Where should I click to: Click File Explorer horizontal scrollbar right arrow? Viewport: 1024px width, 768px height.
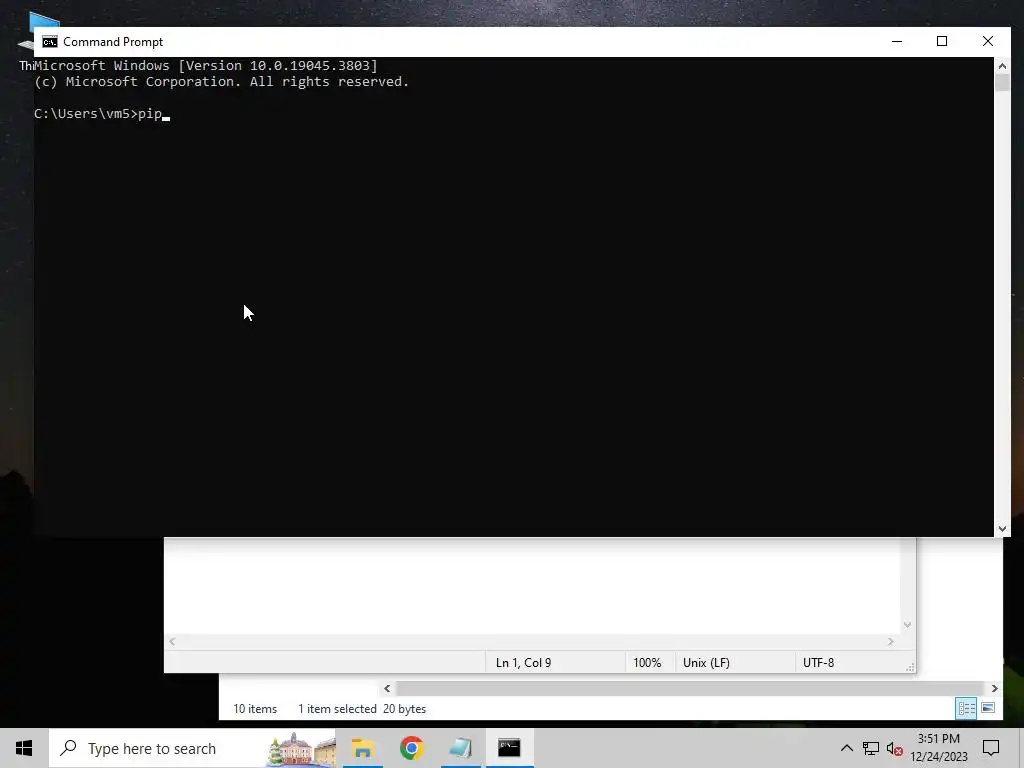(994, 688)
